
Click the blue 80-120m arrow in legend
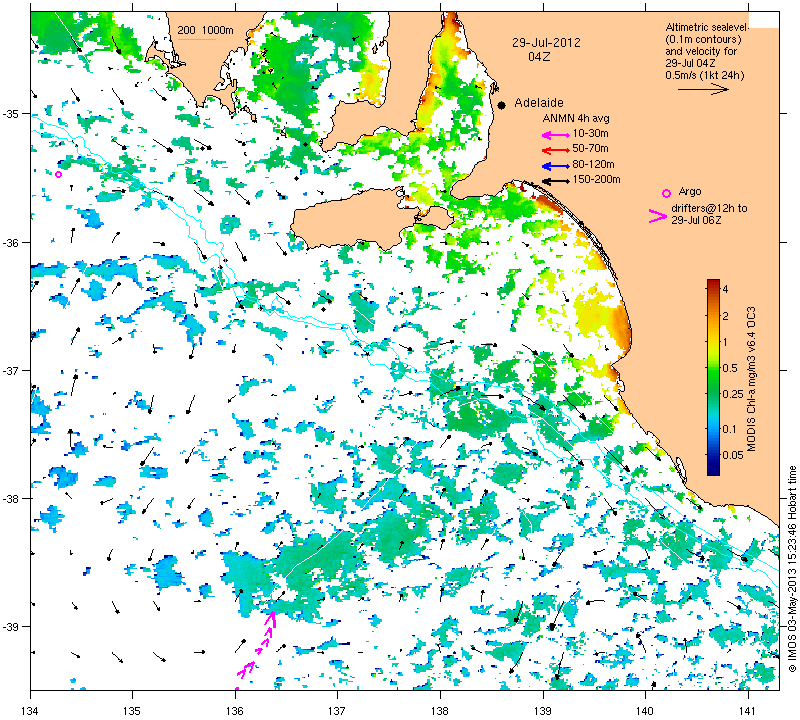pyautogui.click(x=556, y=166)
